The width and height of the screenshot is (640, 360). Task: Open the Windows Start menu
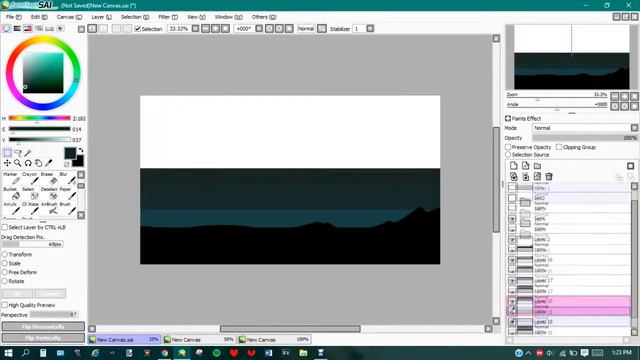8,353
